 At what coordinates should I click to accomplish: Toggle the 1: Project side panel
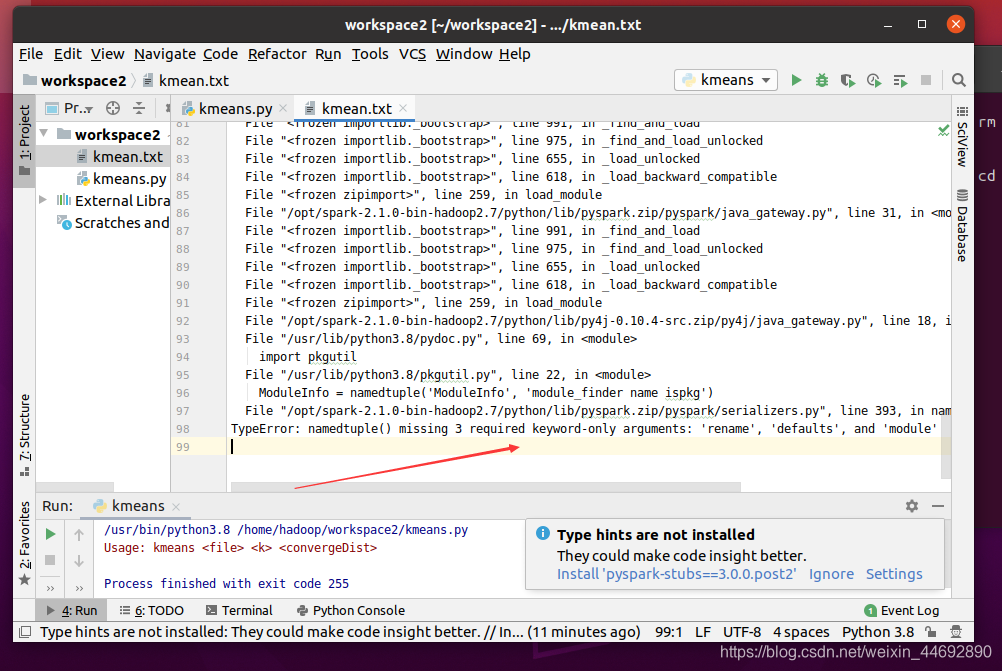(x=24, y=141)
